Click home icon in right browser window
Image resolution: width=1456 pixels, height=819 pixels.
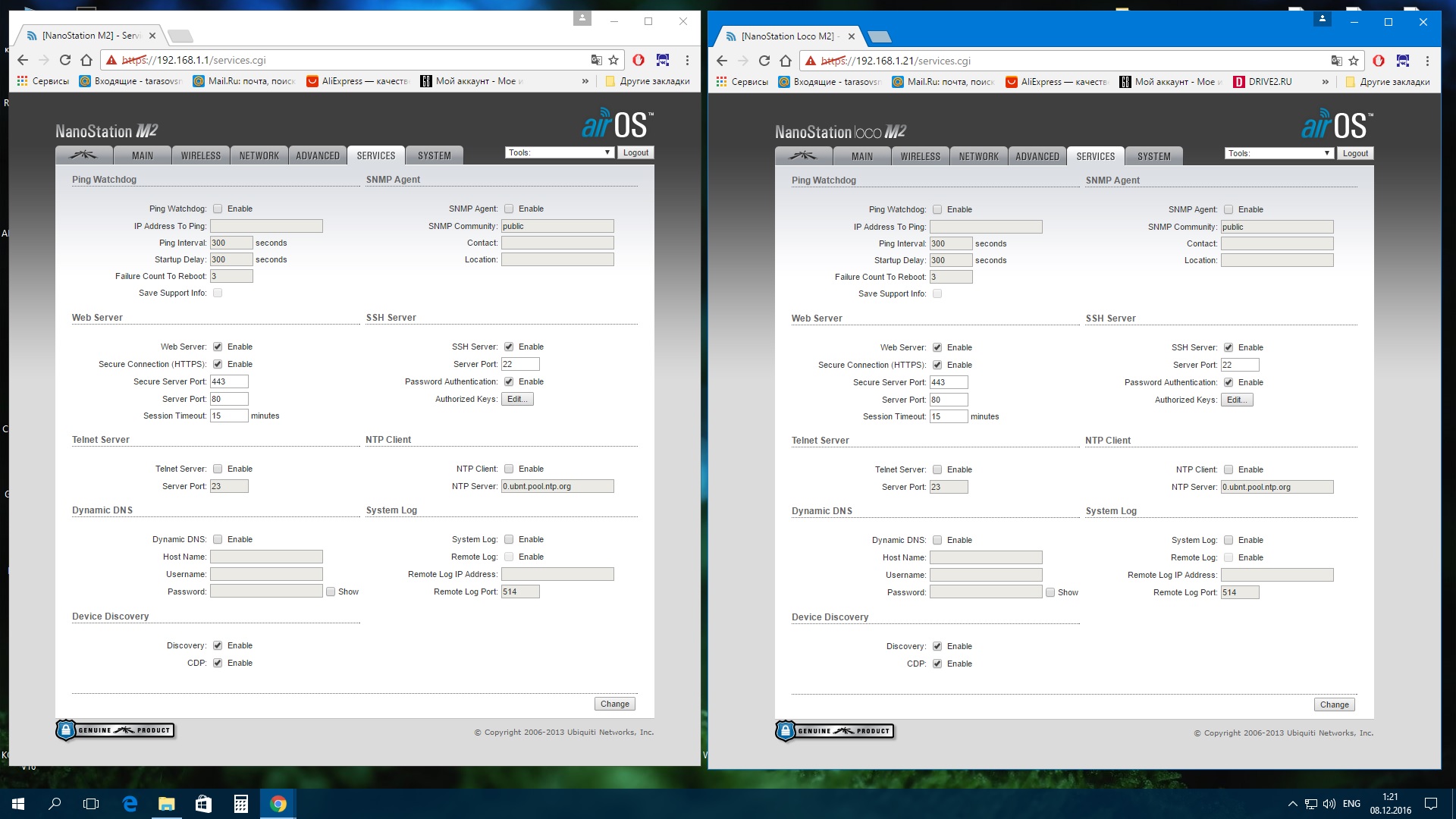786,61
